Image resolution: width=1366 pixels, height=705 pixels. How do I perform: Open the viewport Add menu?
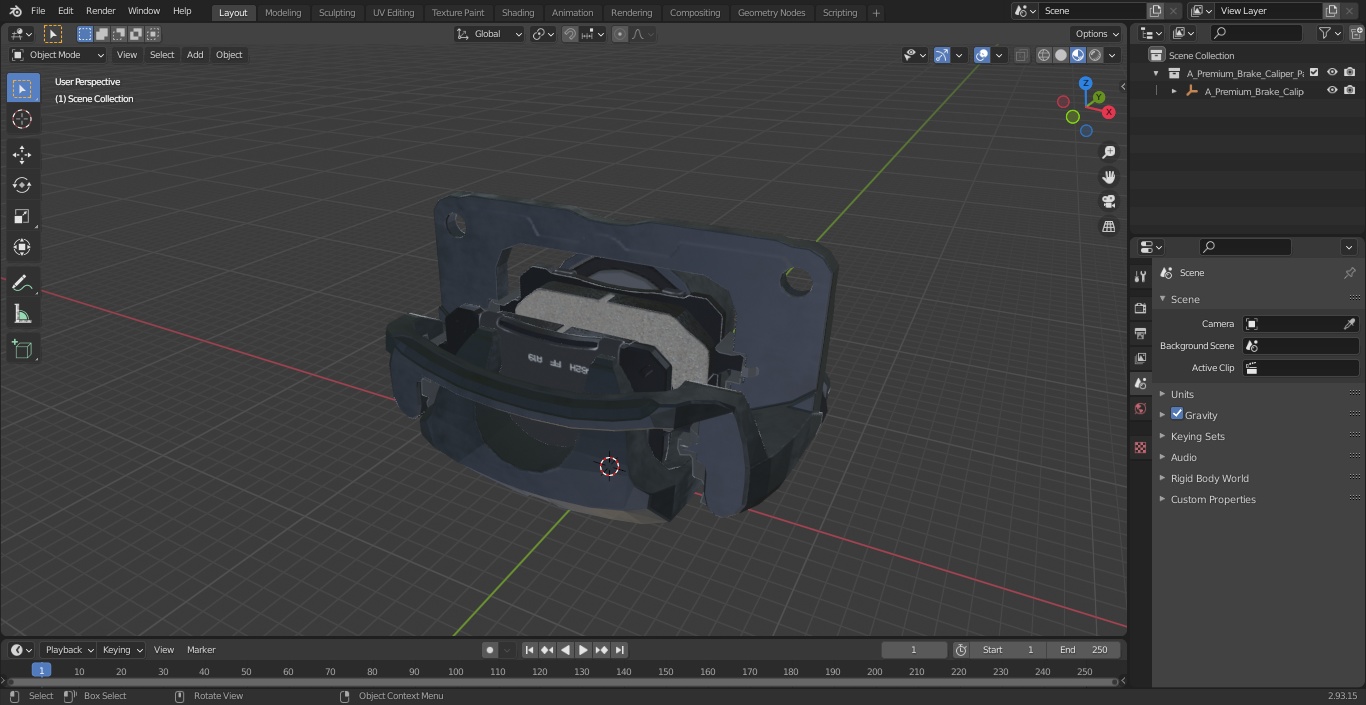coord(195,55)
